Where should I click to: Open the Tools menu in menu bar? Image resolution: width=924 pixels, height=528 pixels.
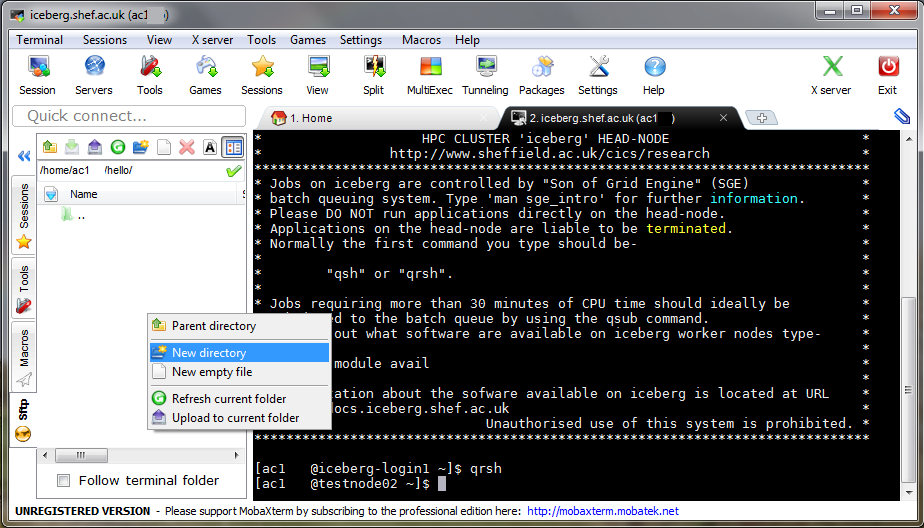[x=262, y=40]
